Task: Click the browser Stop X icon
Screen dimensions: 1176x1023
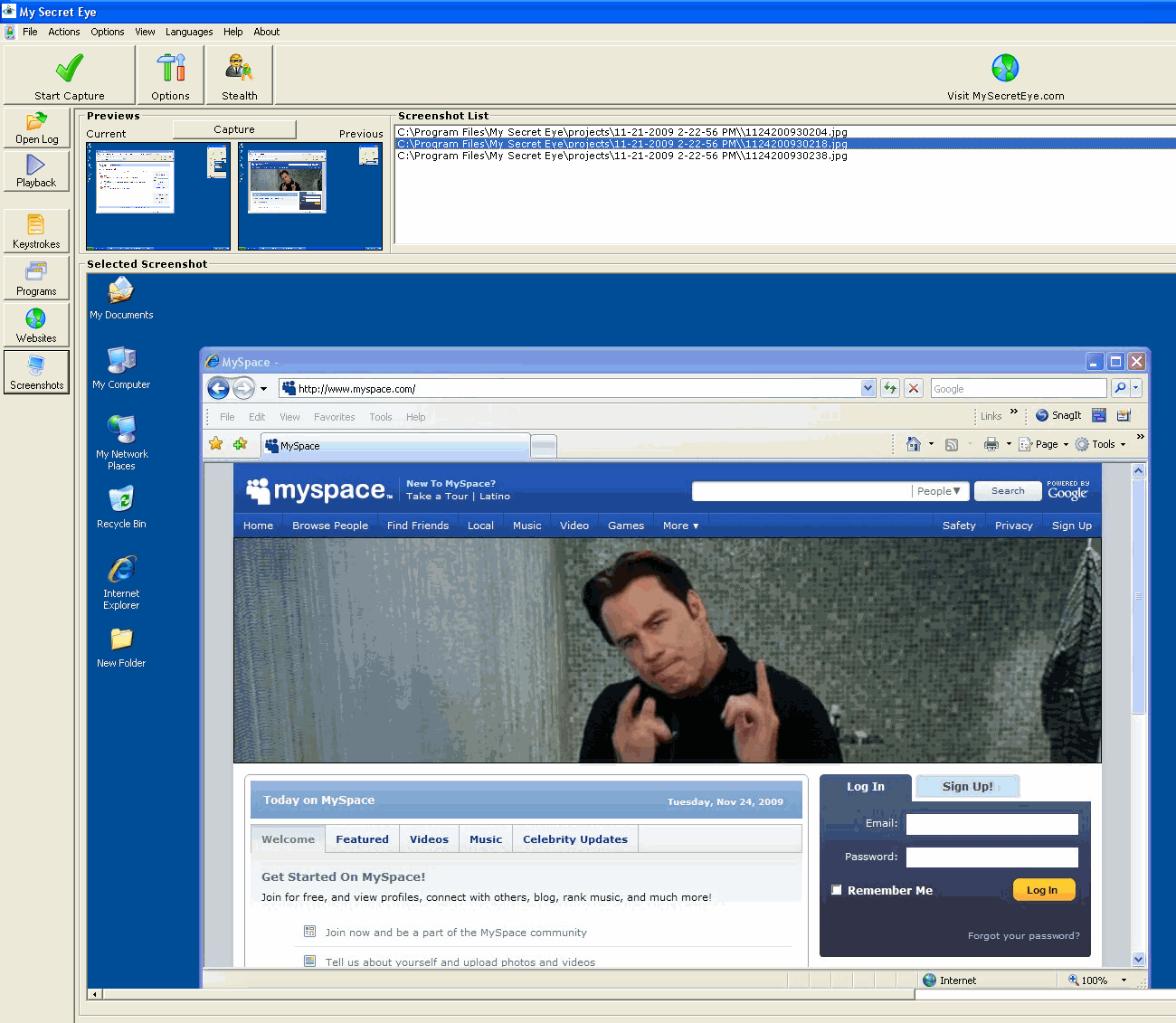Action: click(x=914, y=388)
